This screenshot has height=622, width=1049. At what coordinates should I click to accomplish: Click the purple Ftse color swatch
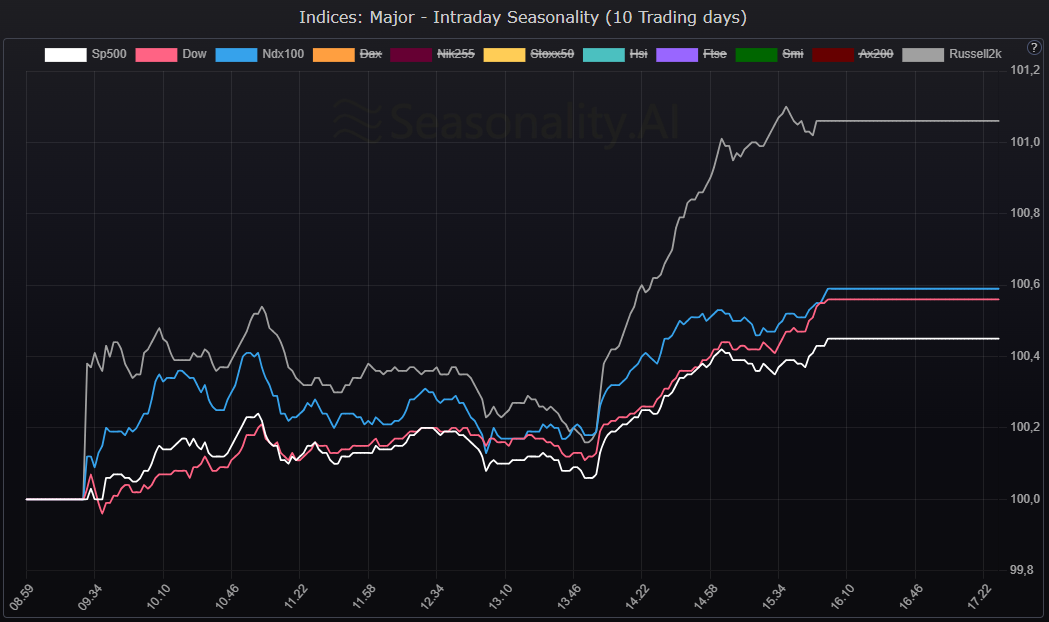click(677, 55)
